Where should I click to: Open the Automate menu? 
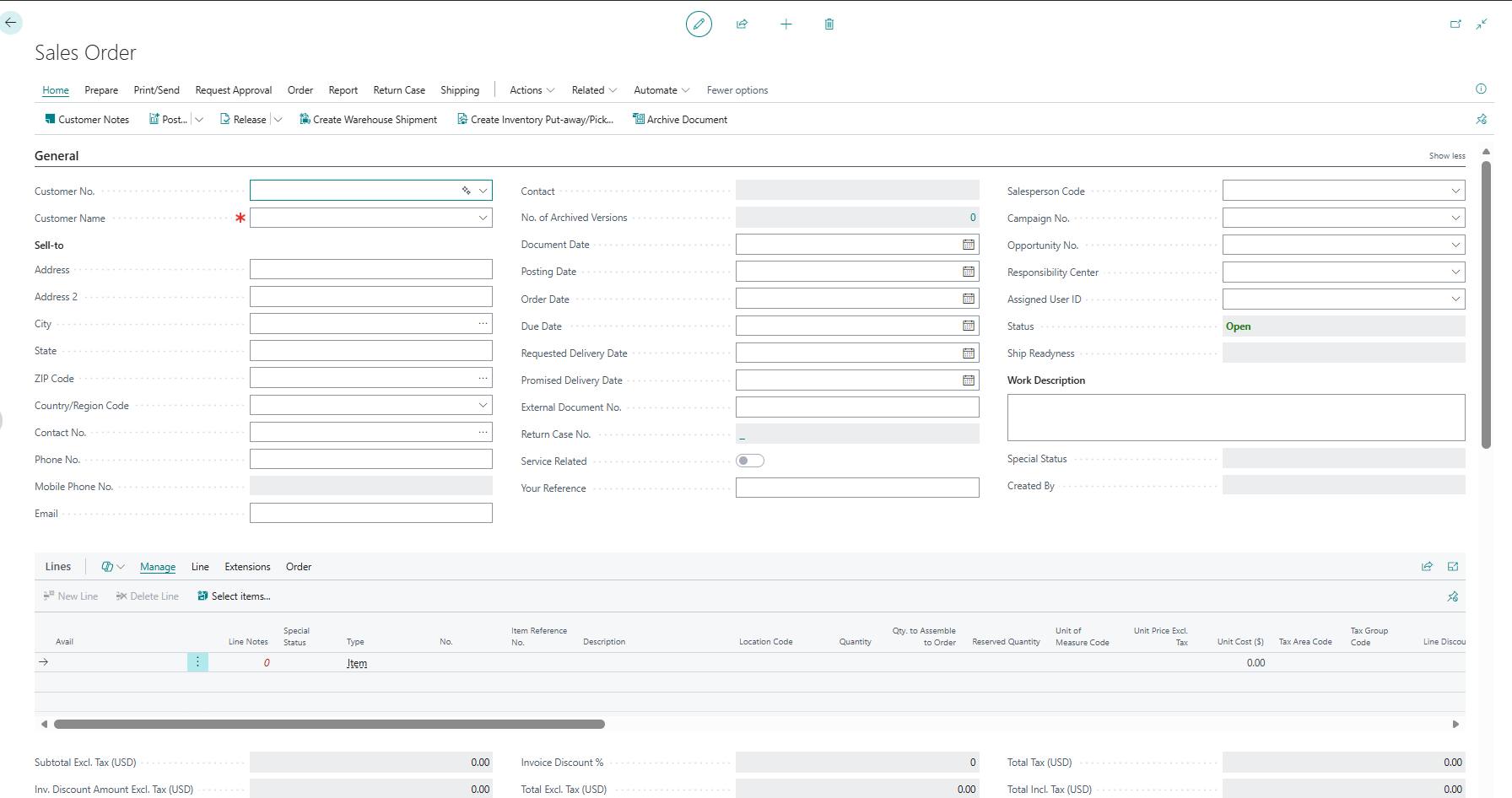(x=661, y=90)
